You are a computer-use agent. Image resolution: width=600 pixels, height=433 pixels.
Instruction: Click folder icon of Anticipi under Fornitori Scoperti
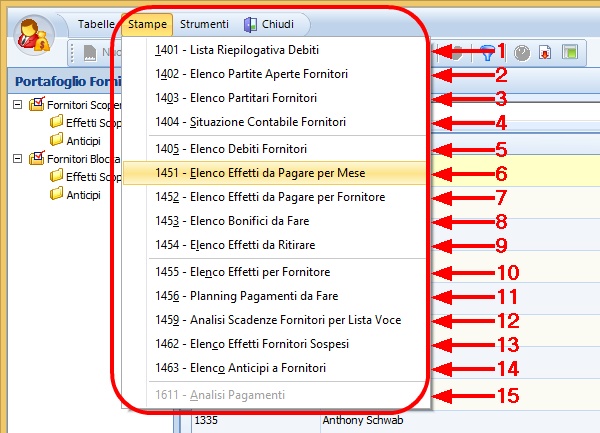(57, 140)
